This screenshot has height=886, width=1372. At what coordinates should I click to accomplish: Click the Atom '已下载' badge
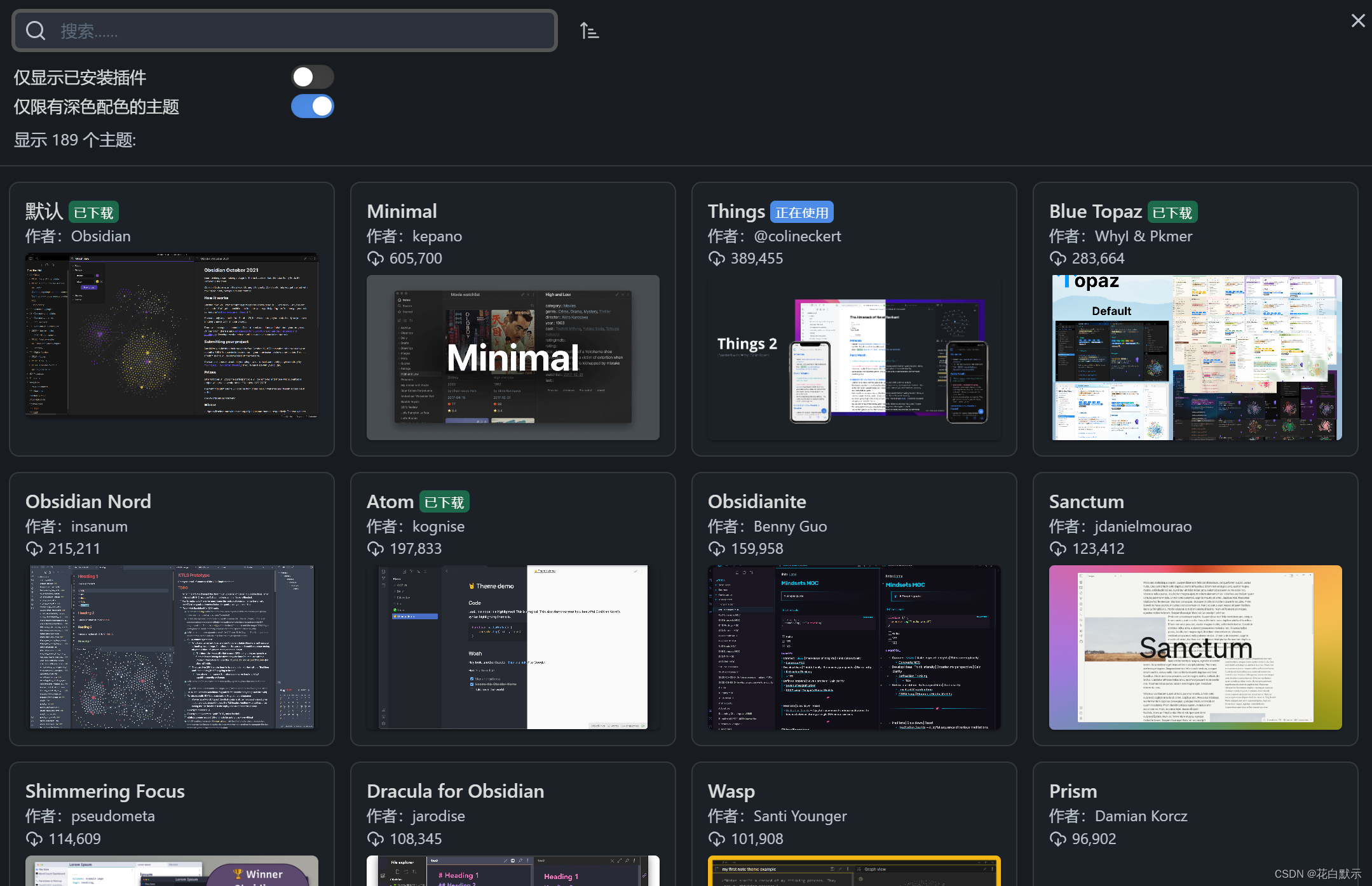click(x=444, y=502)
